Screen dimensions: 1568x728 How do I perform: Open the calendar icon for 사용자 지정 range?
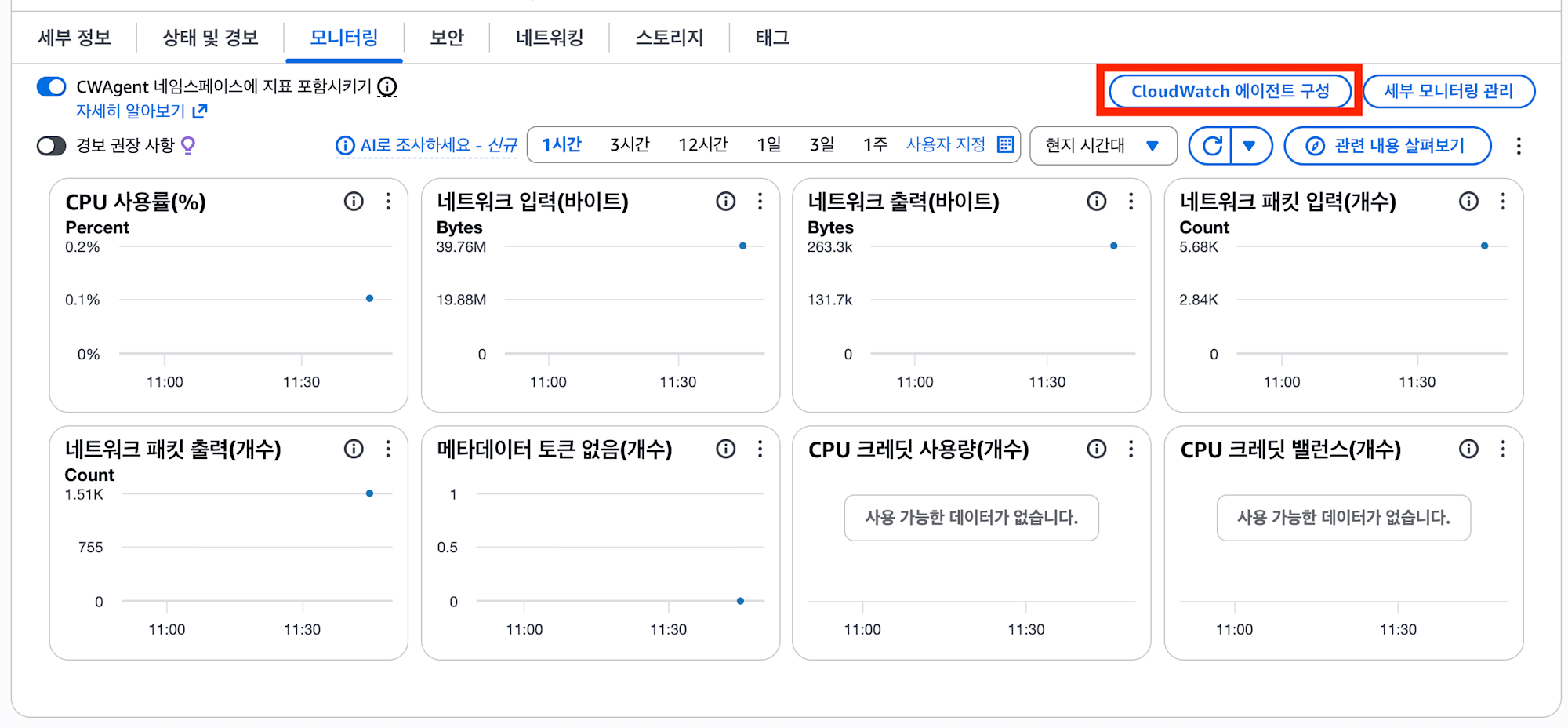pos(1005,144)
